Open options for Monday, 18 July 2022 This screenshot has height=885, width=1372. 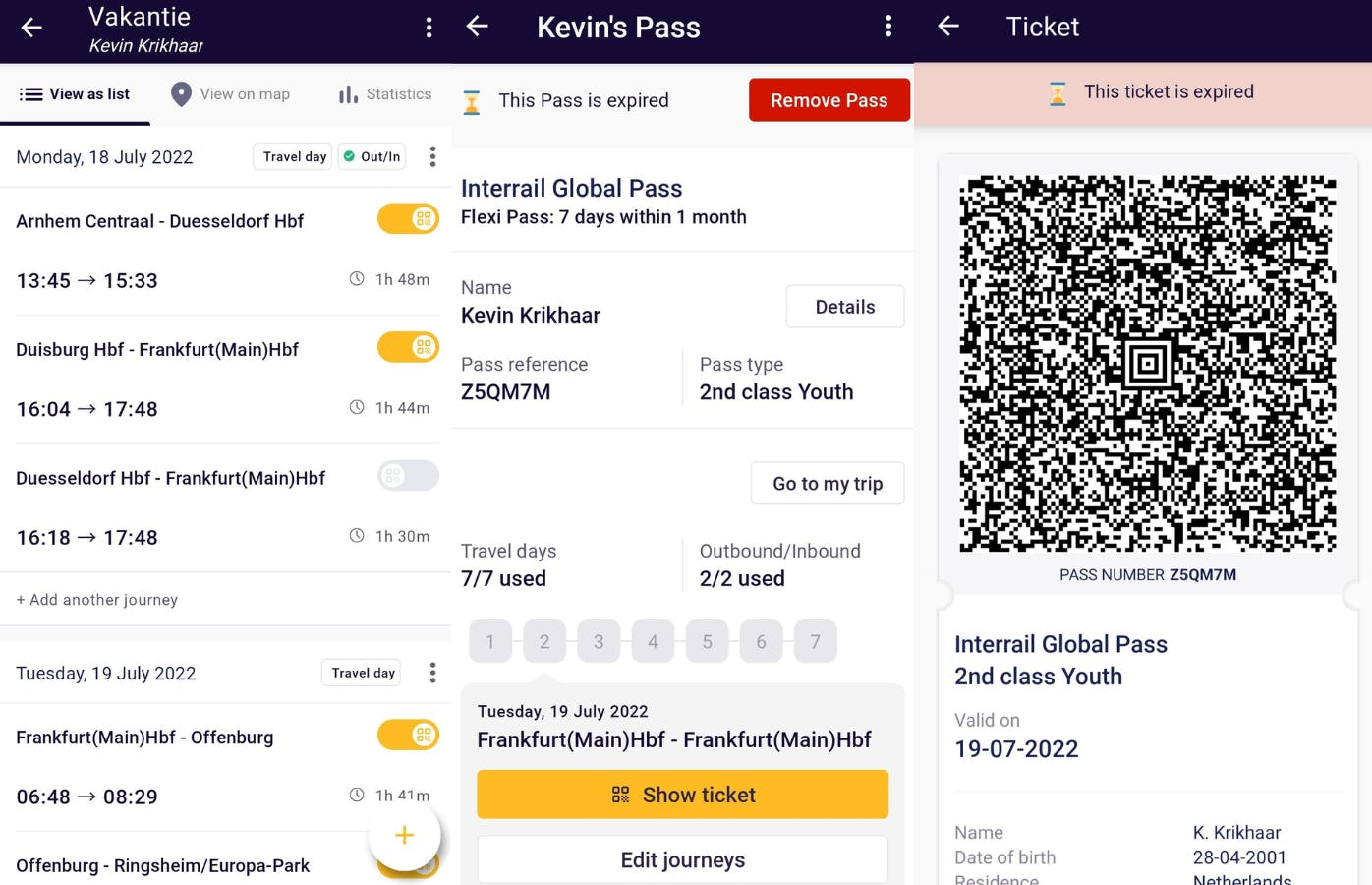432,157
